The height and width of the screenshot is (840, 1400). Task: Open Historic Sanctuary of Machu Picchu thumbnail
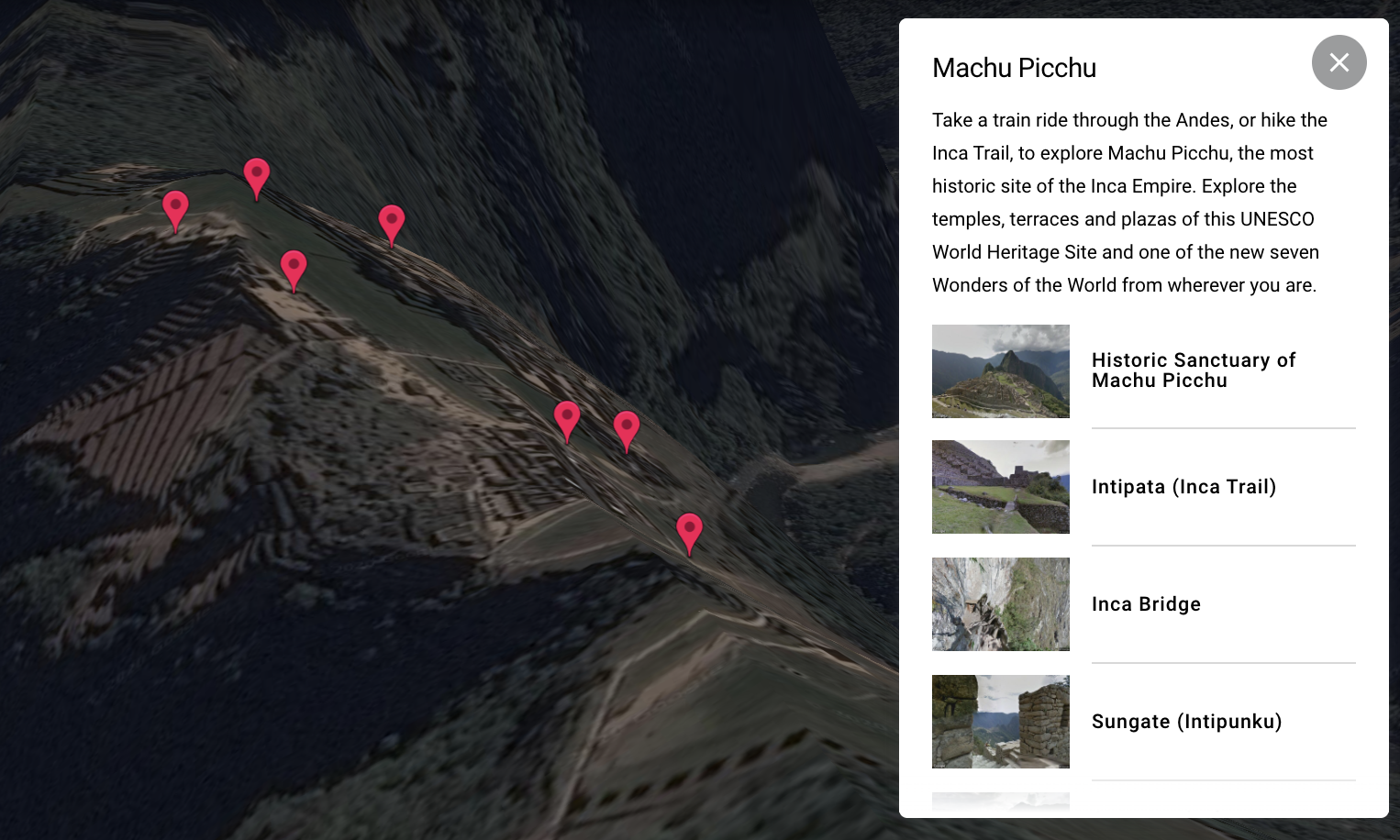point(1001,371)
